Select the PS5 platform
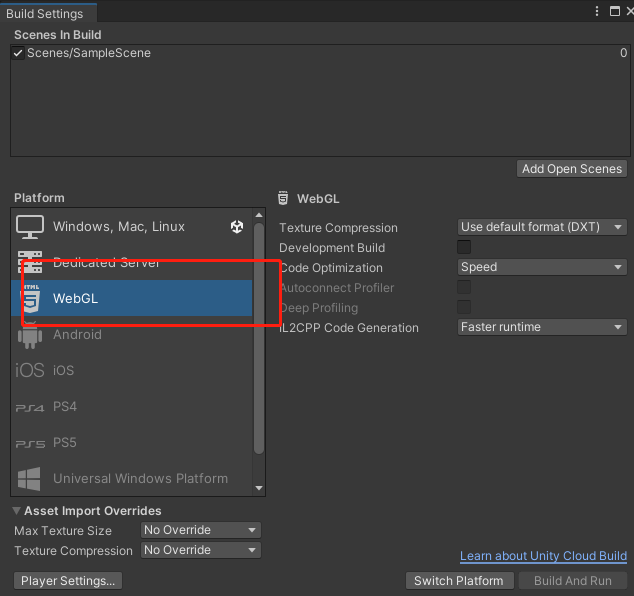 coord(131,442)
